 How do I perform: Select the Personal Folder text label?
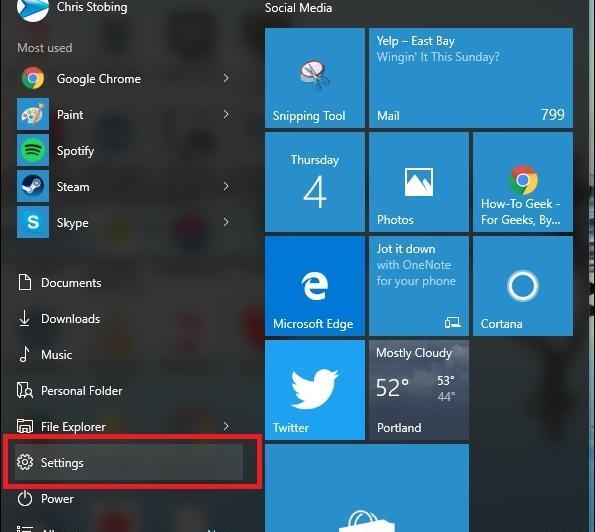pyautogui.click(x=82, y=391)
